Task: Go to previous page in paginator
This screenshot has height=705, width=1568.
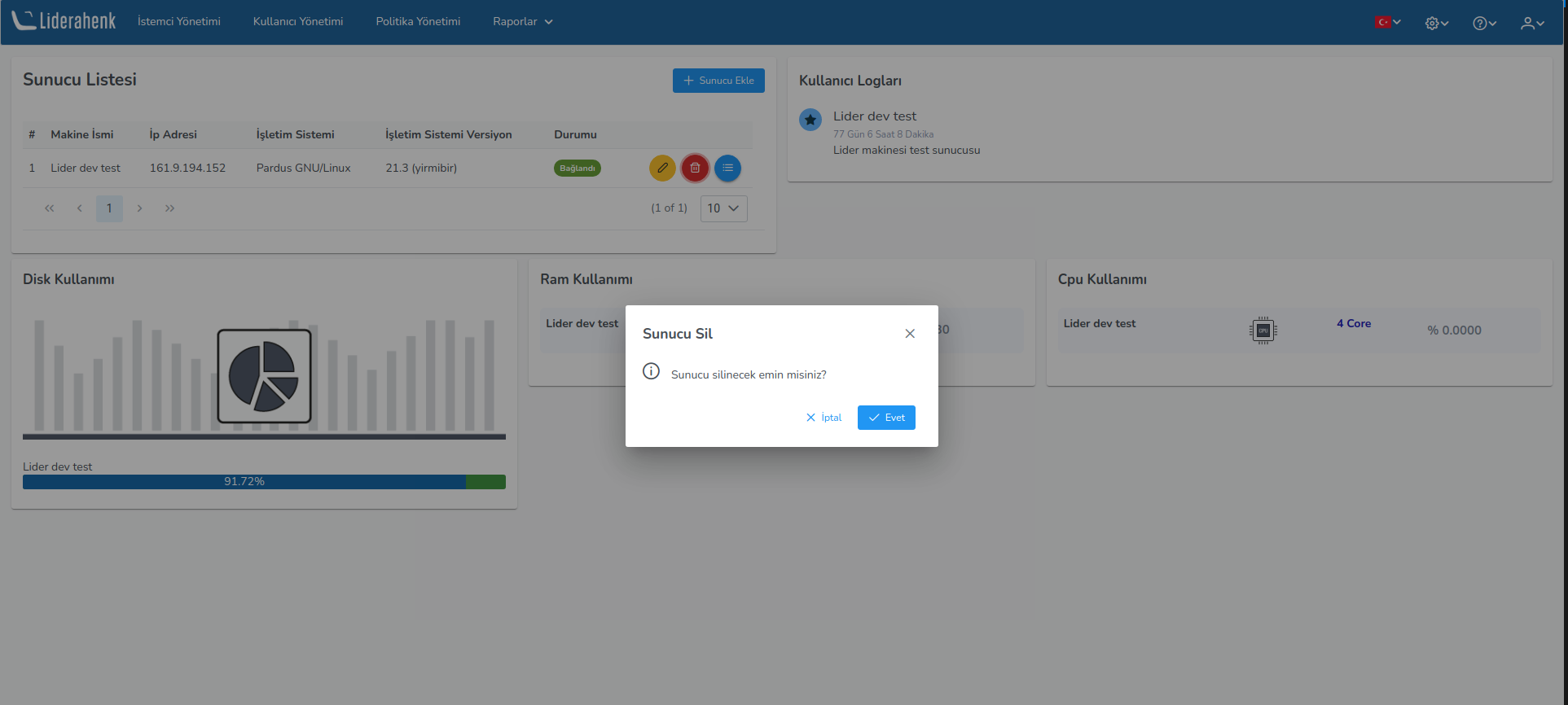Action: (79, 208)
